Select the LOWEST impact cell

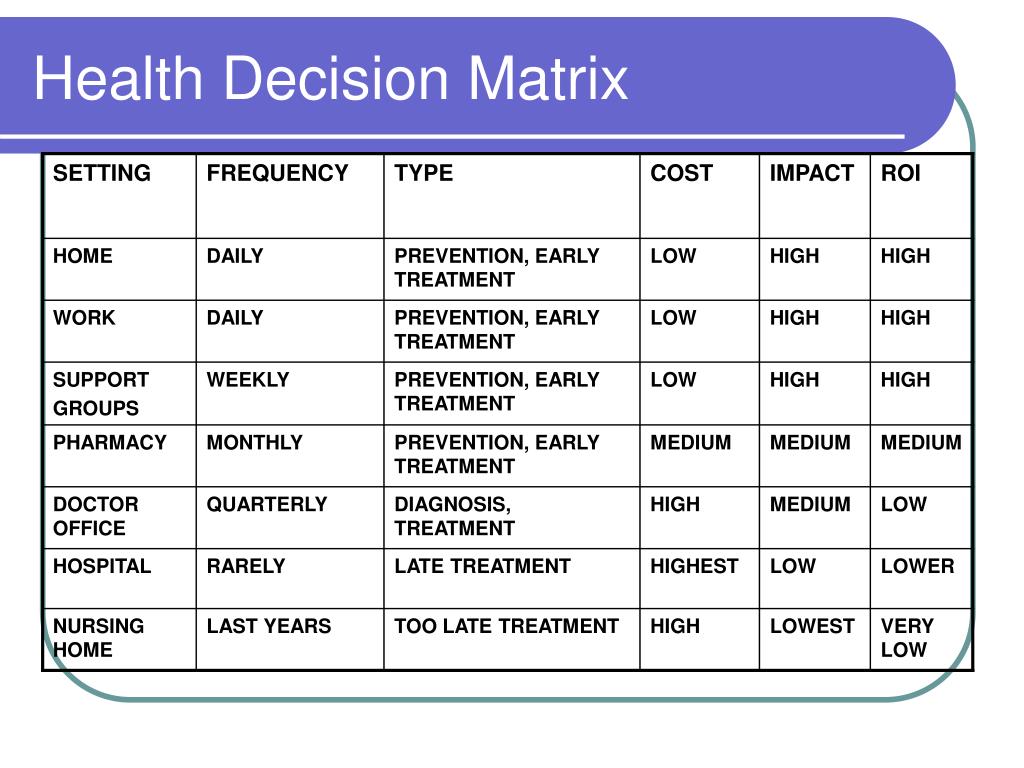(x=815, y=640)
